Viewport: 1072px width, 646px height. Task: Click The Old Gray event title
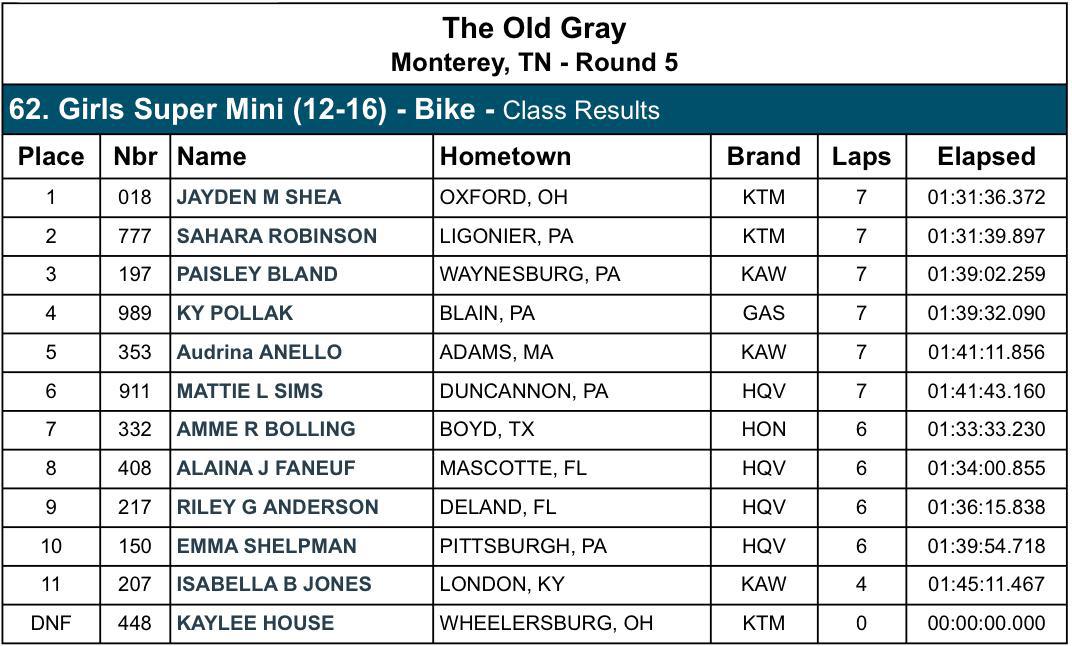coord(535,29)
